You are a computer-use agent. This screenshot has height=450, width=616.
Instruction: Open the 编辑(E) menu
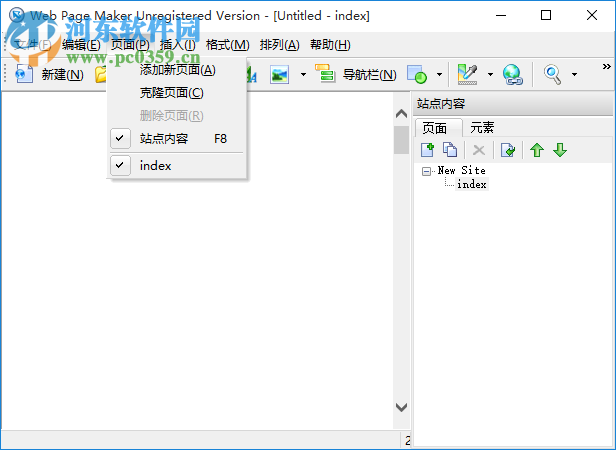pos(81,45)
